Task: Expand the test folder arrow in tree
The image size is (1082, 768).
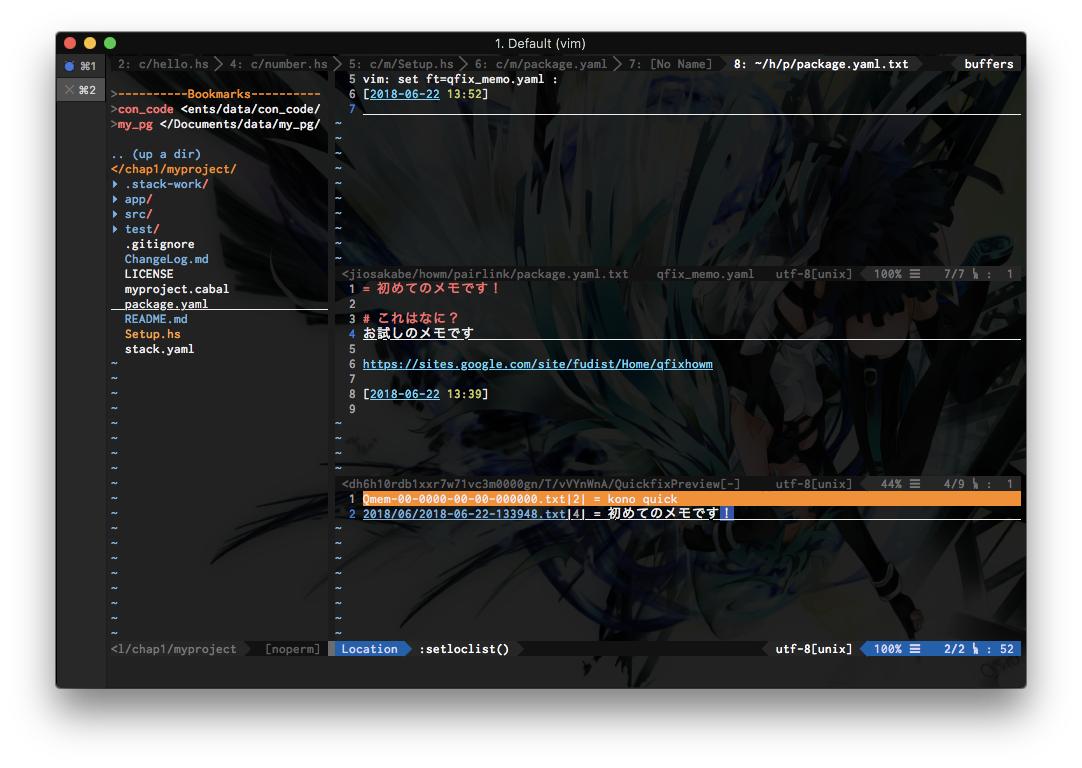Action: pos(115,229)
